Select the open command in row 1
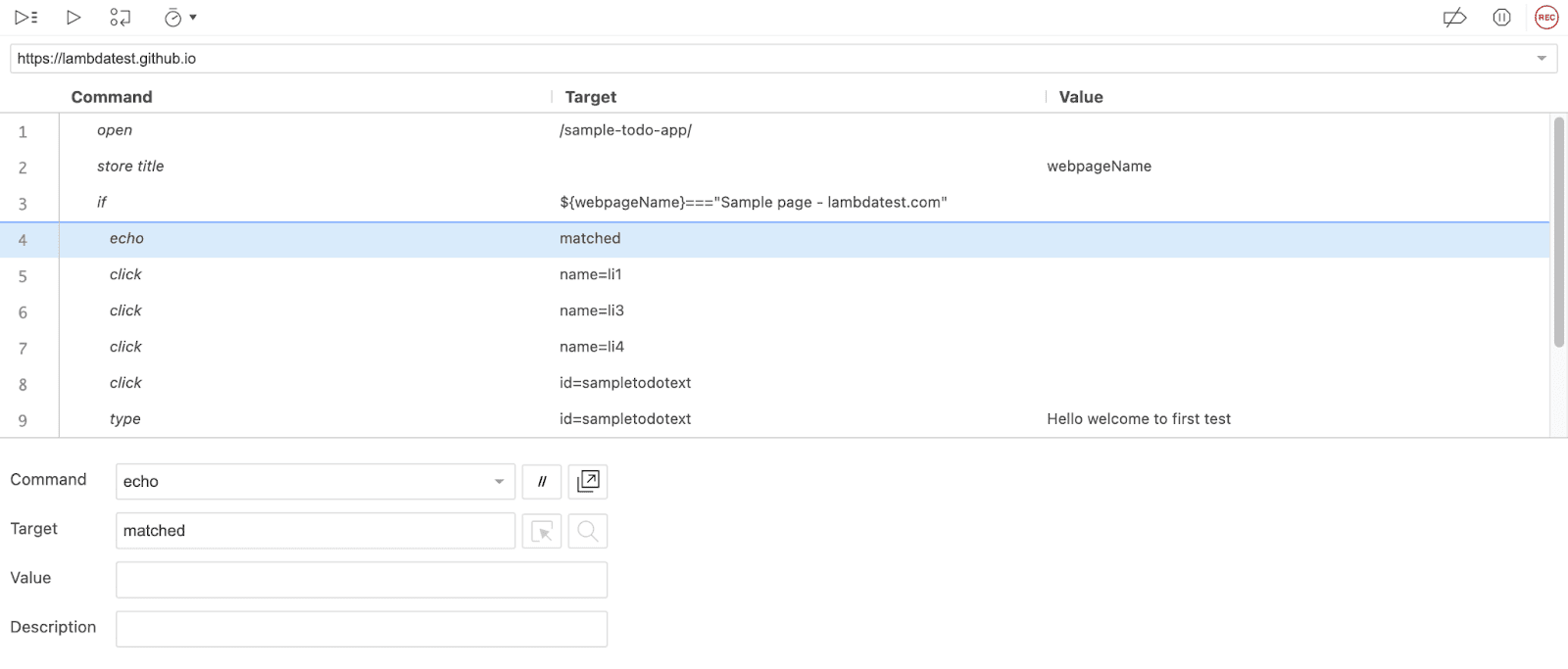 (x=115, y=130)
